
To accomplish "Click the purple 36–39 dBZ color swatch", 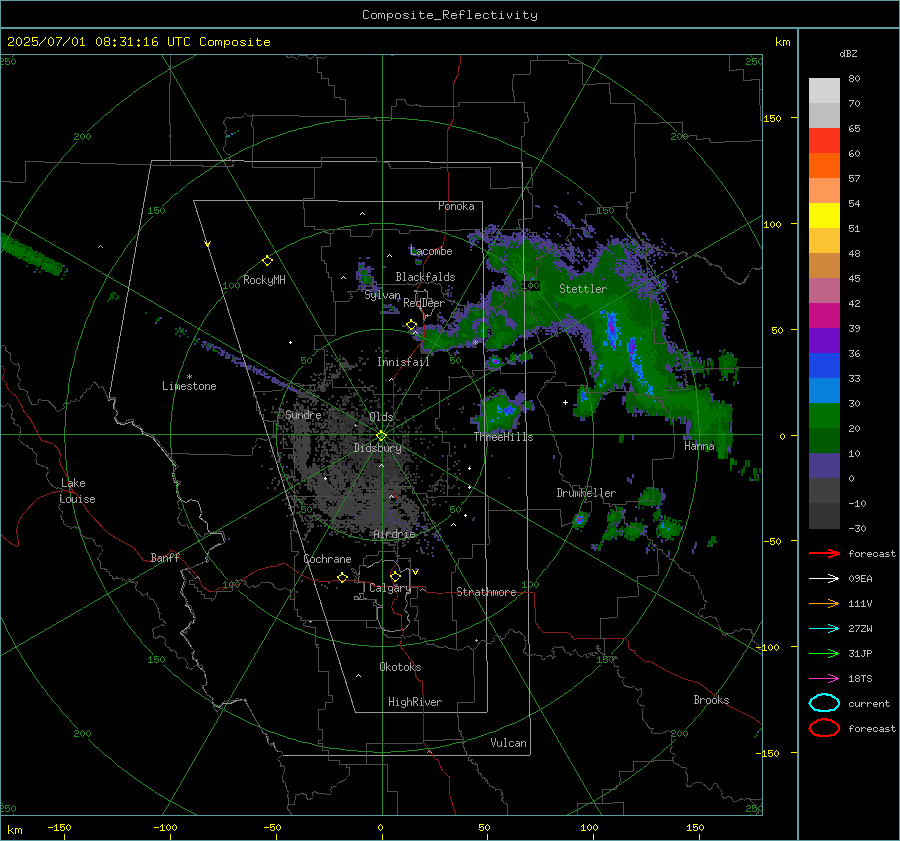I will [824, 341].
